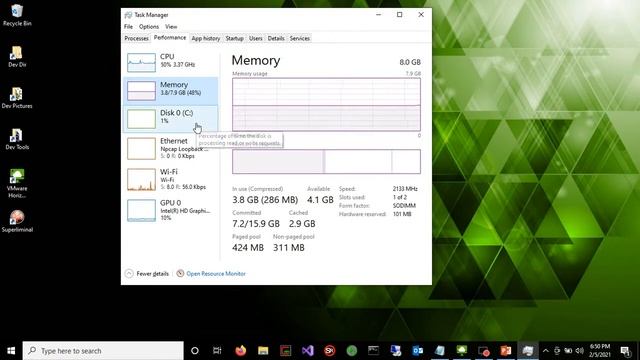Open Visual Studio from the taskbar

pos(308,351)
